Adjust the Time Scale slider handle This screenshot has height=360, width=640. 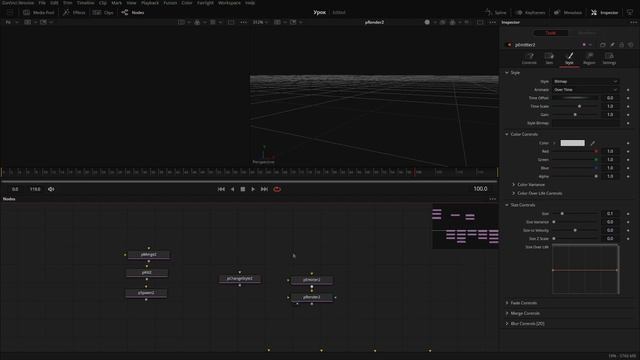[x=579, y=107]
